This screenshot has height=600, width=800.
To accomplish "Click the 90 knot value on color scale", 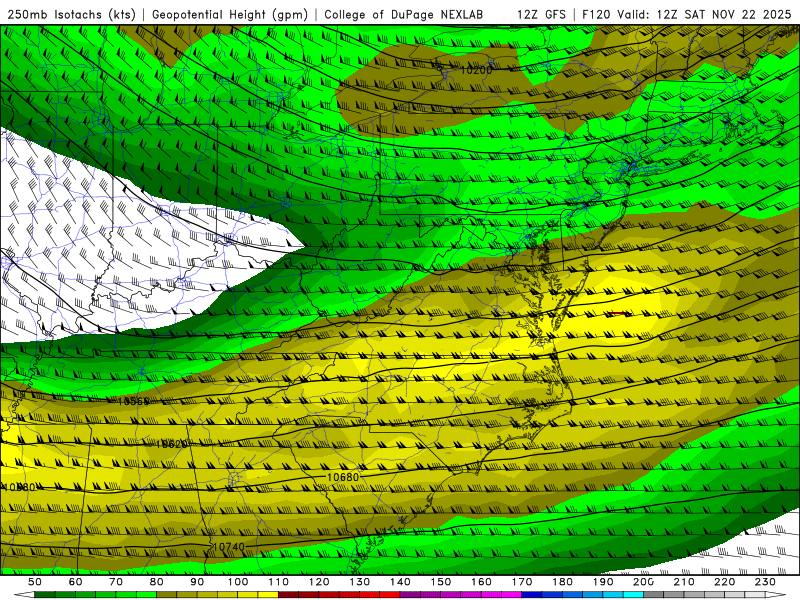I will coord(197,582).
